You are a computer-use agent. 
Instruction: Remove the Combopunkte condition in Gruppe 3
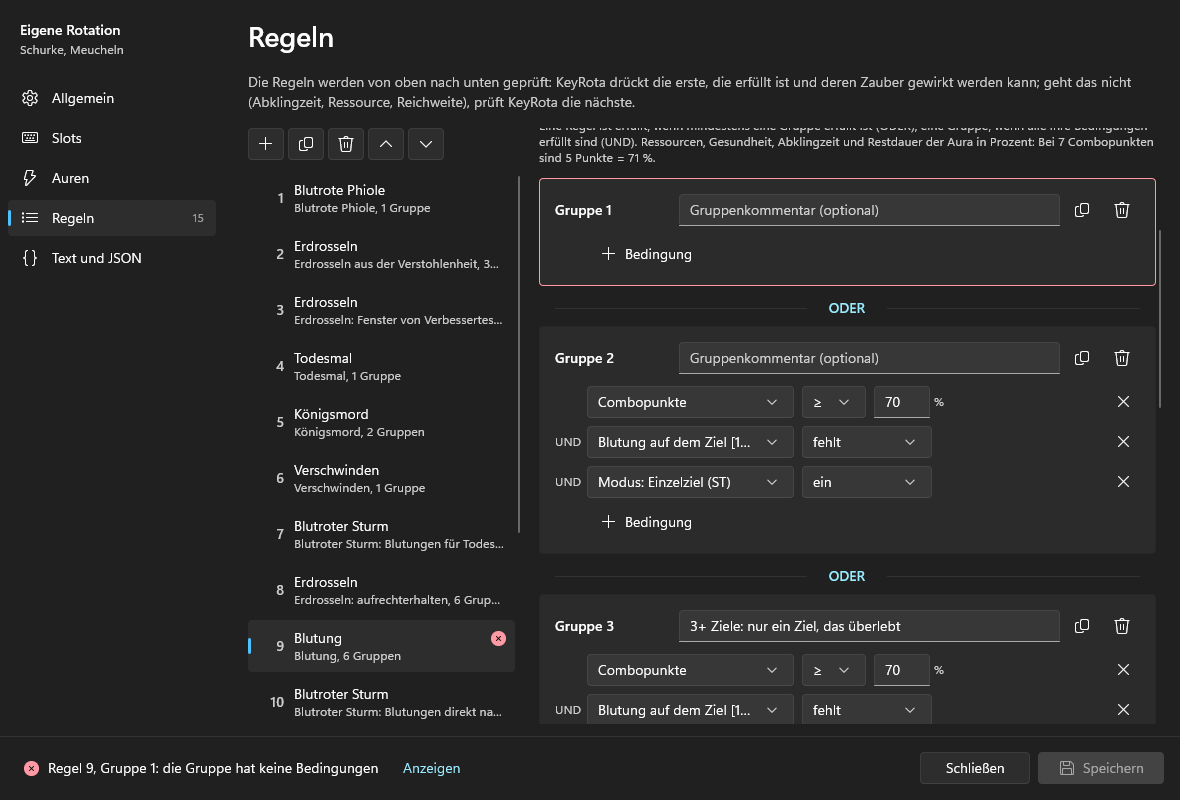(x=1124, y=670)
